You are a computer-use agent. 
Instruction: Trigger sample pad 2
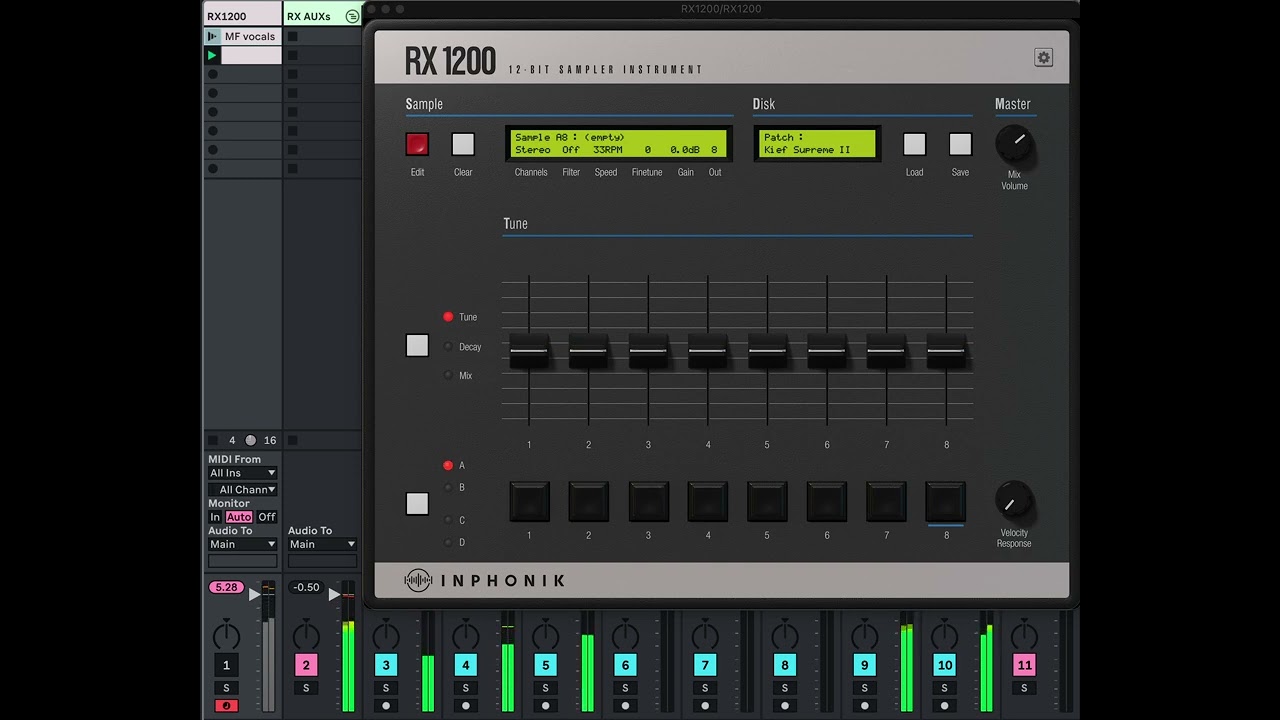pos(588,501)
